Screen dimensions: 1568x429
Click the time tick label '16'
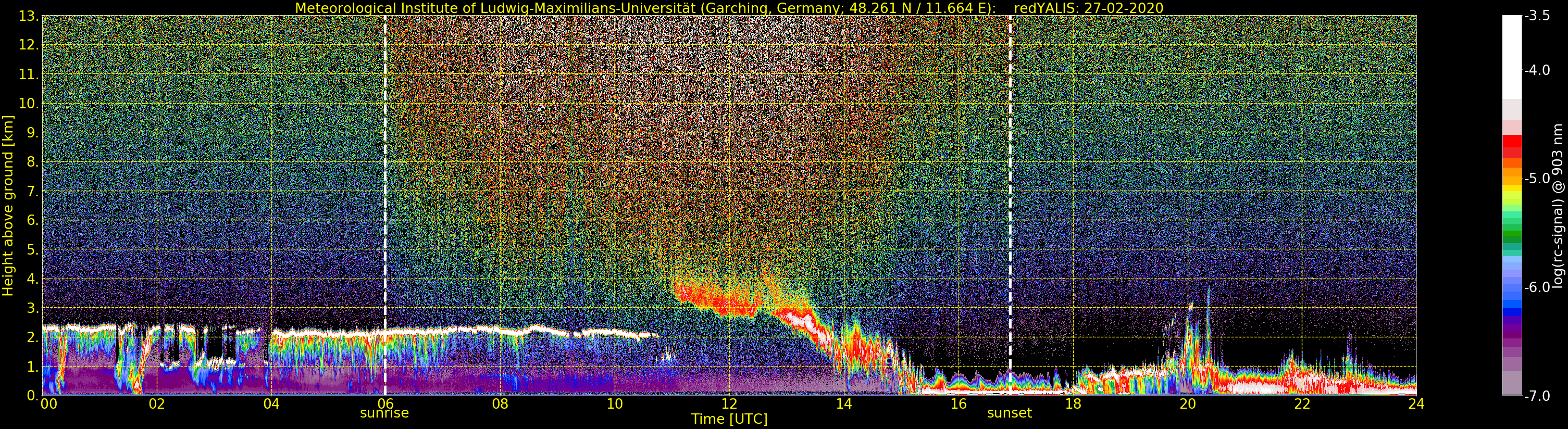[958, 404]
